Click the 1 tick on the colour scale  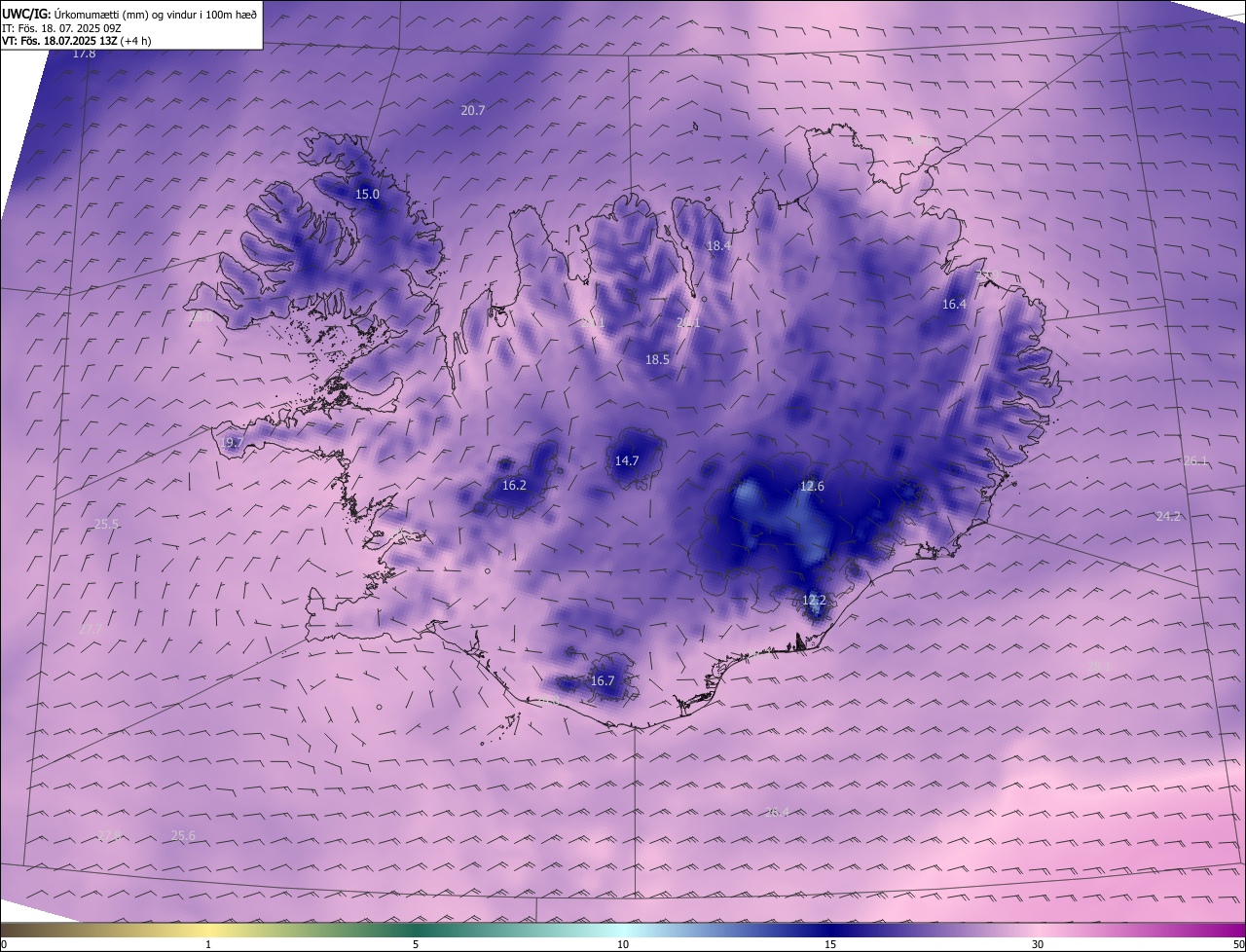point(208,944)
